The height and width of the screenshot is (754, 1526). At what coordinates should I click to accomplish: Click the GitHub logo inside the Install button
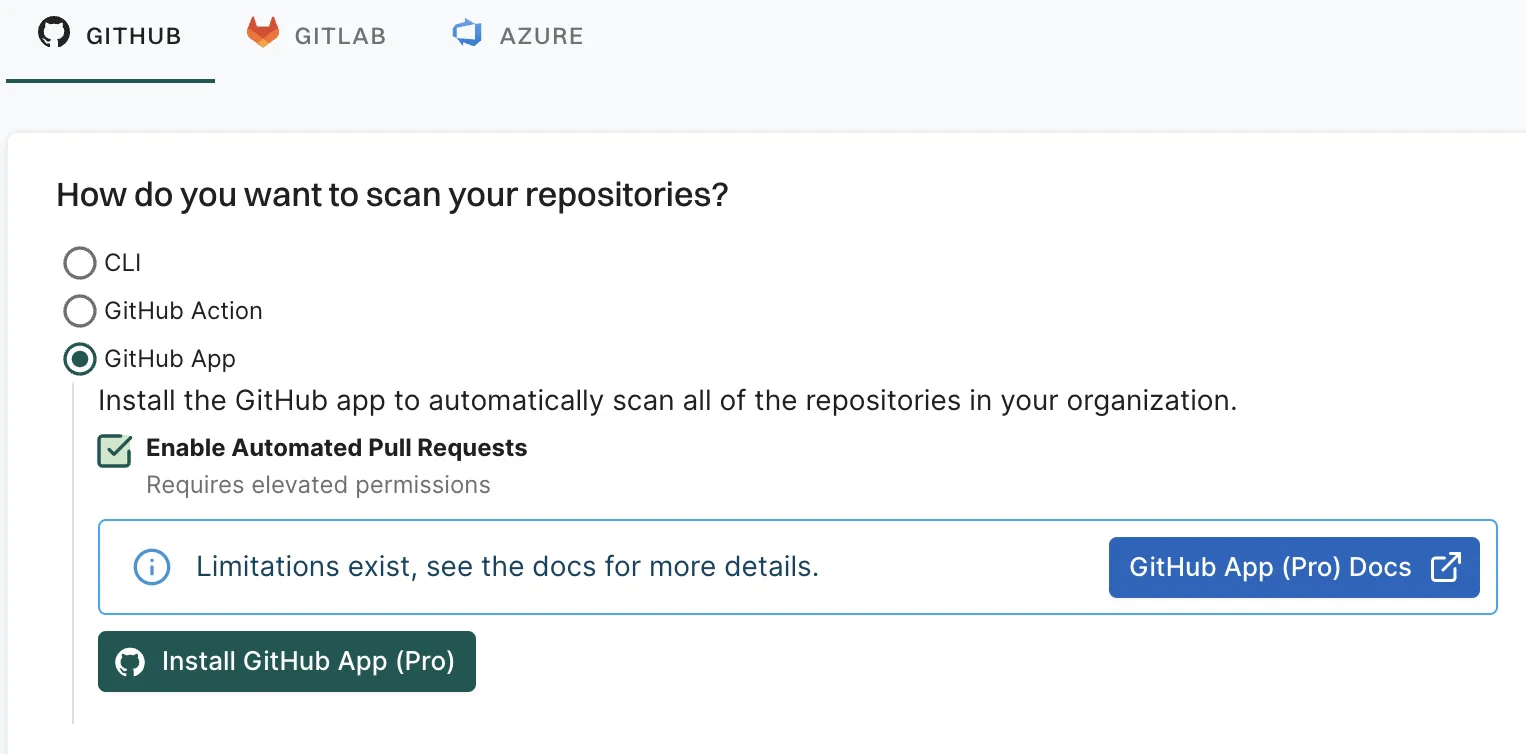(130, 661)
